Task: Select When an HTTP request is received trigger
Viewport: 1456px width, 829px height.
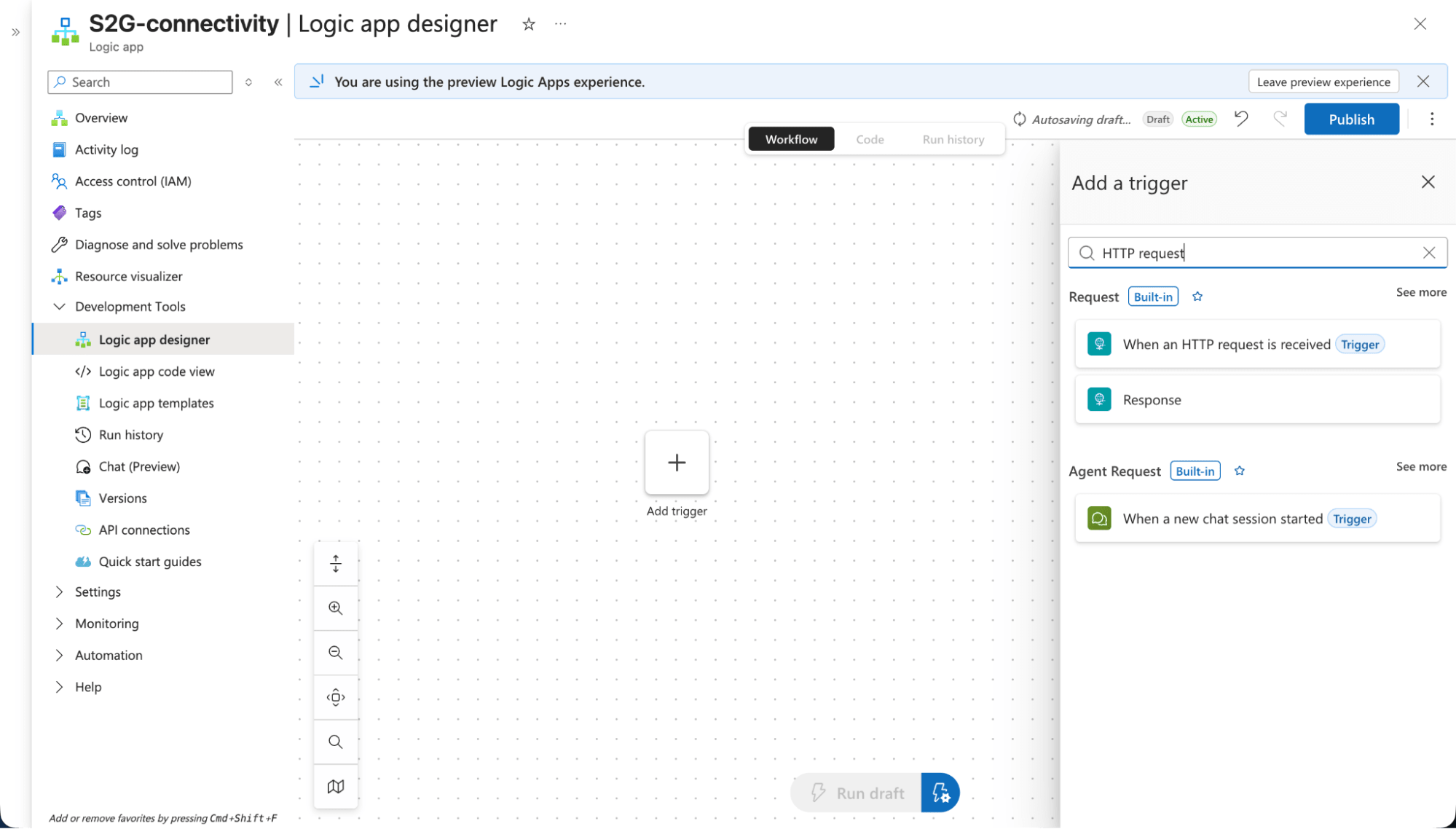Action: pyautogui.click(x=1257, y=344)
